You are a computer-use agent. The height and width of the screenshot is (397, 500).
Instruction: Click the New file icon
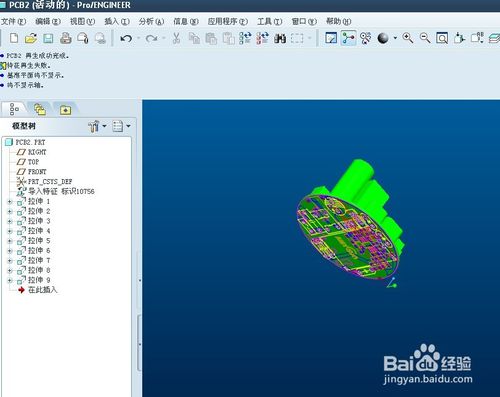(x=14, y=38)
